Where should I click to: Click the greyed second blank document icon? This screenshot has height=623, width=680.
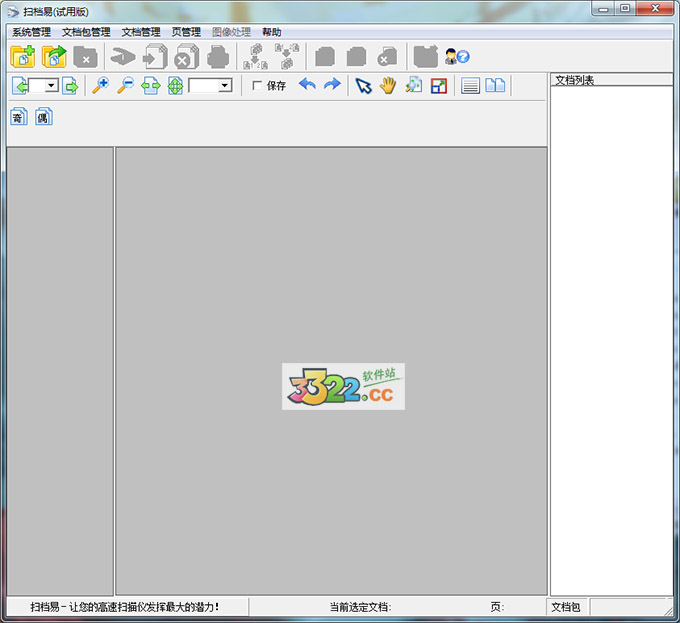(356, 56)
